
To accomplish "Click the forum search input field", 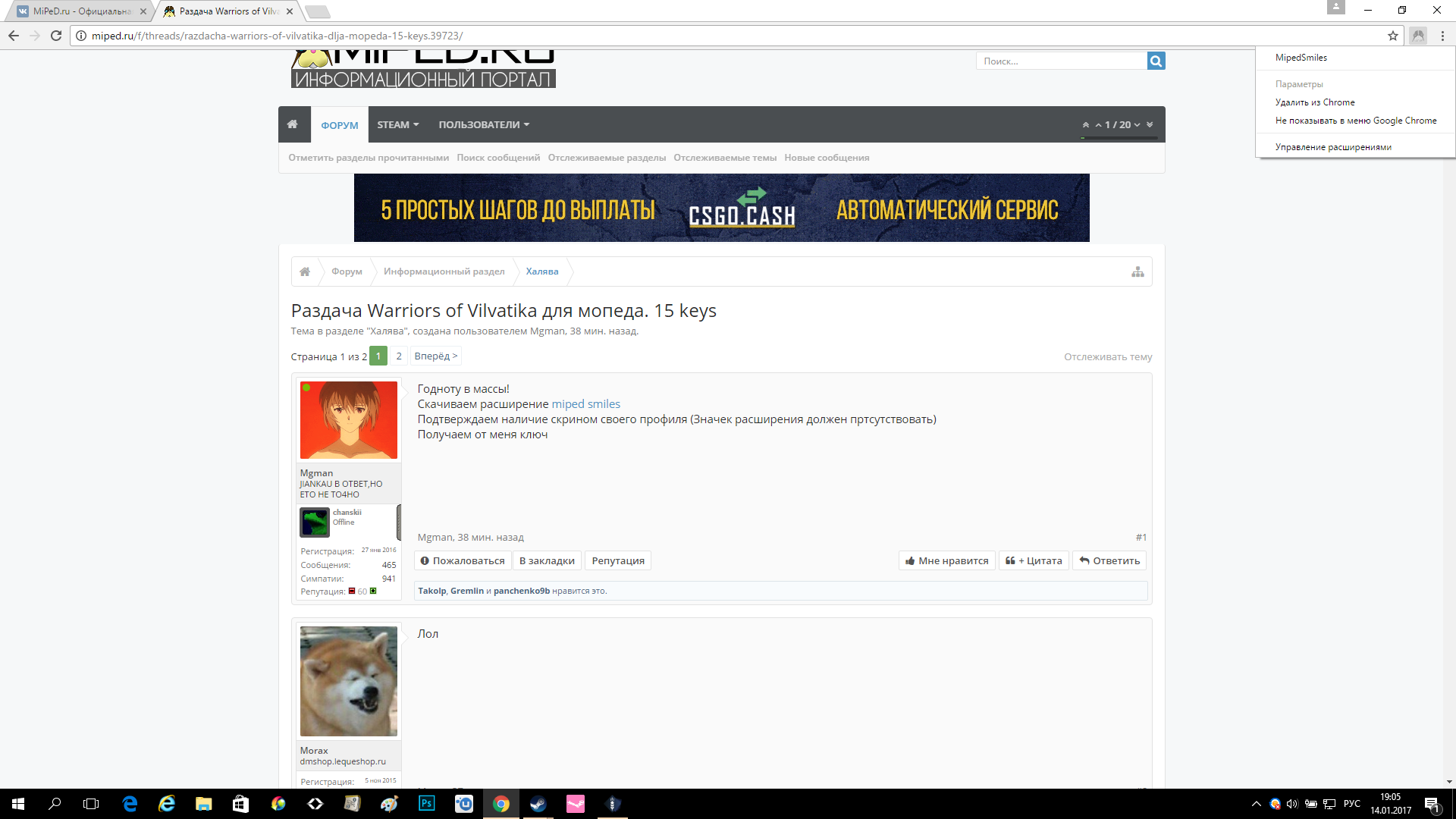I will pyautogui.click(x=1062, y=61).
